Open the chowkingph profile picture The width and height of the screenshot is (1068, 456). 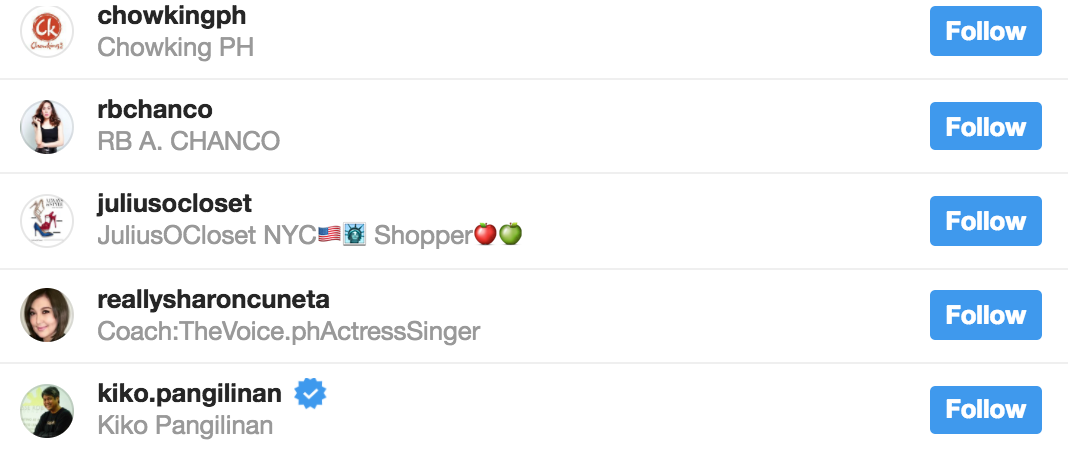(x=48, y=32)
